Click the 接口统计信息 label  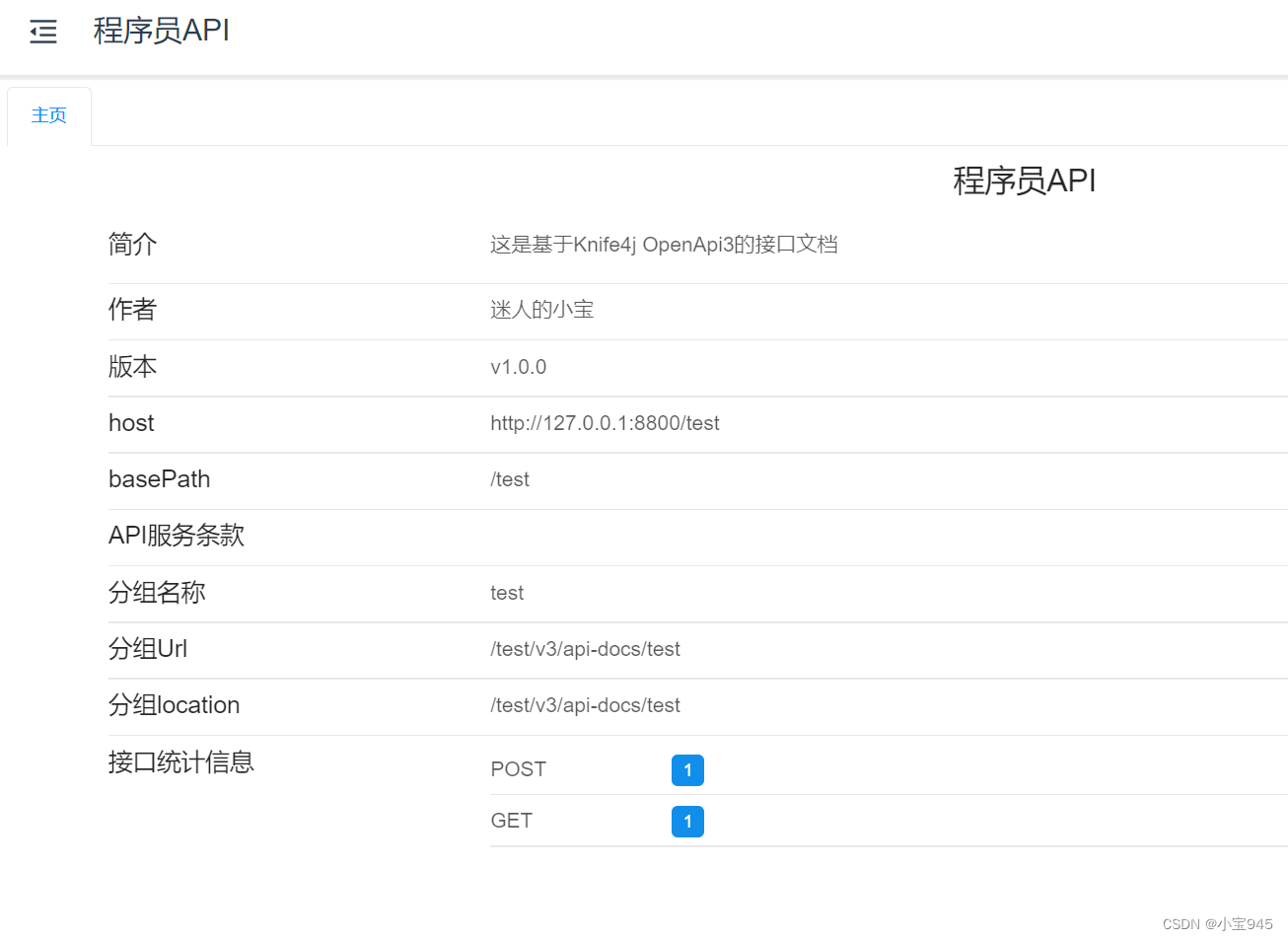[181, 762]
